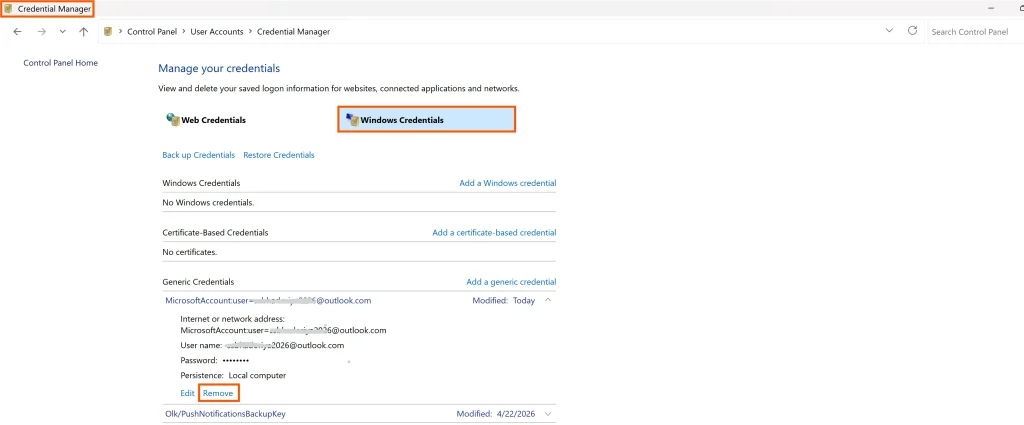
Task: Click the Credential Manager title bar icon
Action: click(8, 8)
